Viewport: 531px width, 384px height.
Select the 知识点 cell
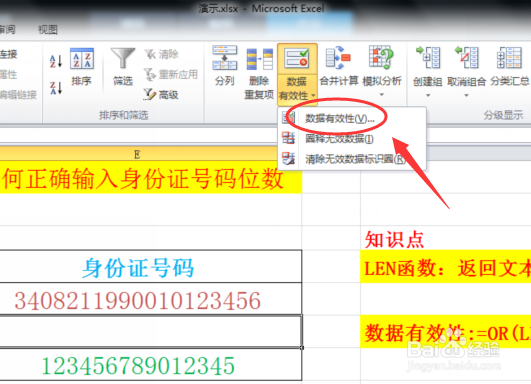[x=446, y=238]
